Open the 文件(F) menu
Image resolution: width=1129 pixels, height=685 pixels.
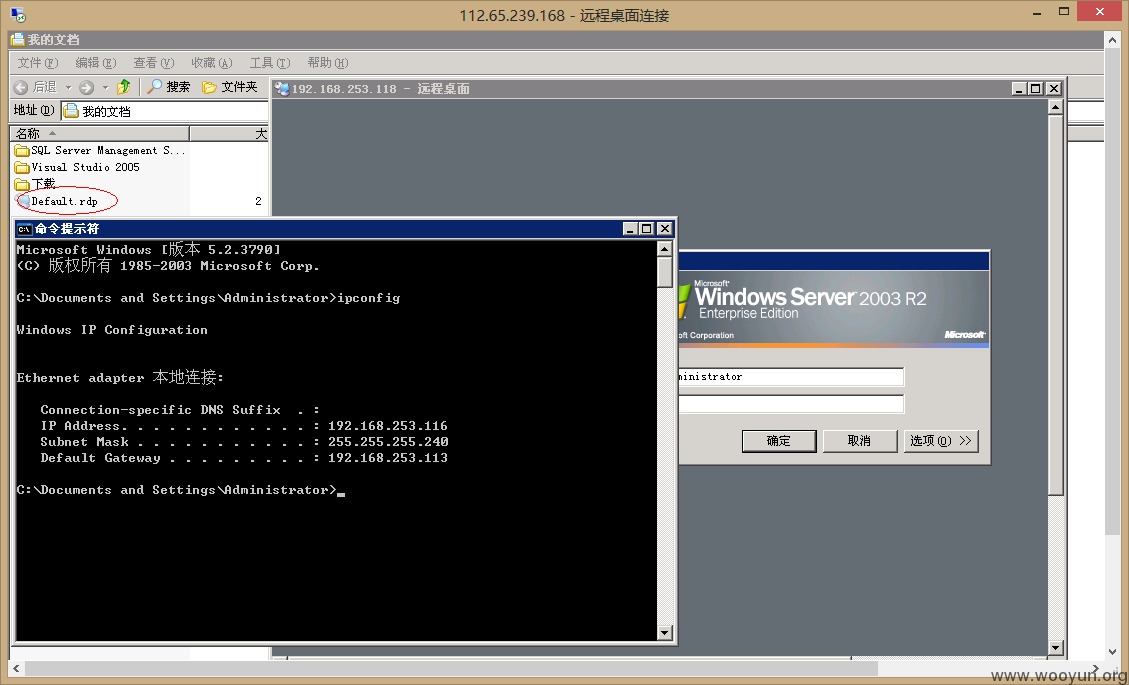pyautogui.click(x=37, y=63)
